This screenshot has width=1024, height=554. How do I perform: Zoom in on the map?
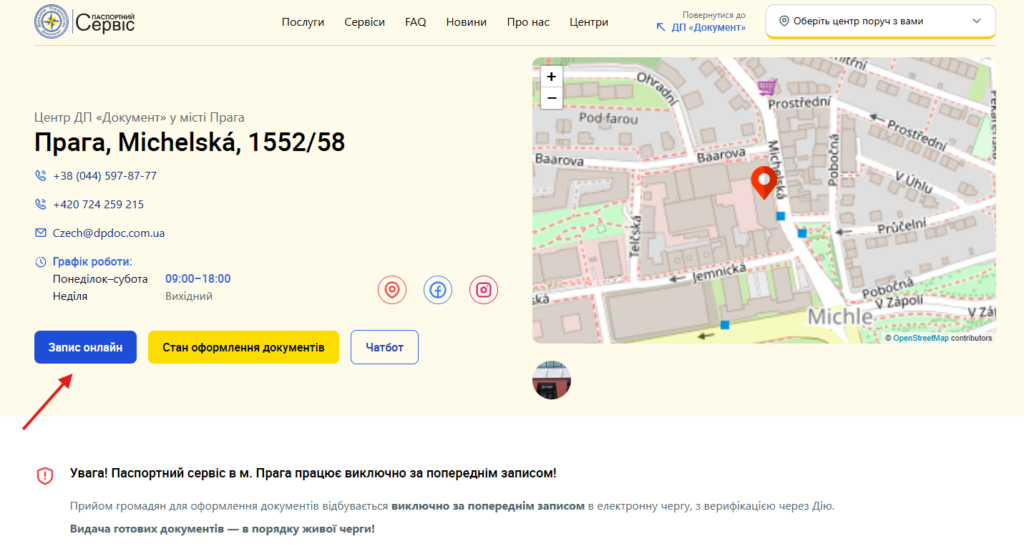(551, 76)
